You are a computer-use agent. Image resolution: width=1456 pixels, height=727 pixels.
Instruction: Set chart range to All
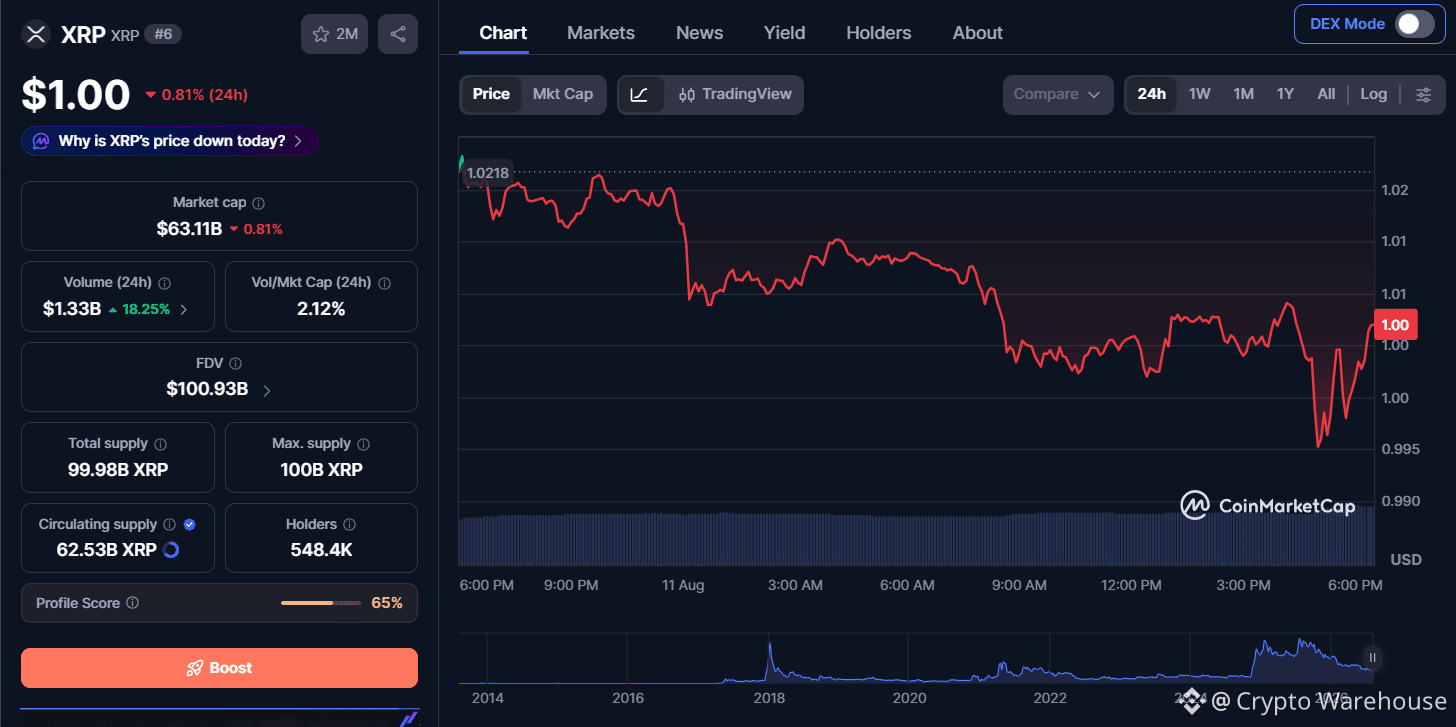point(1326,94)
